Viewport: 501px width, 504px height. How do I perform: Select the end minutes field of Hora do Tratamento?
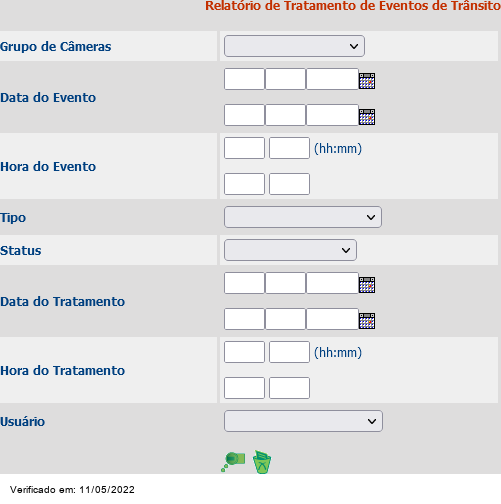289,388
